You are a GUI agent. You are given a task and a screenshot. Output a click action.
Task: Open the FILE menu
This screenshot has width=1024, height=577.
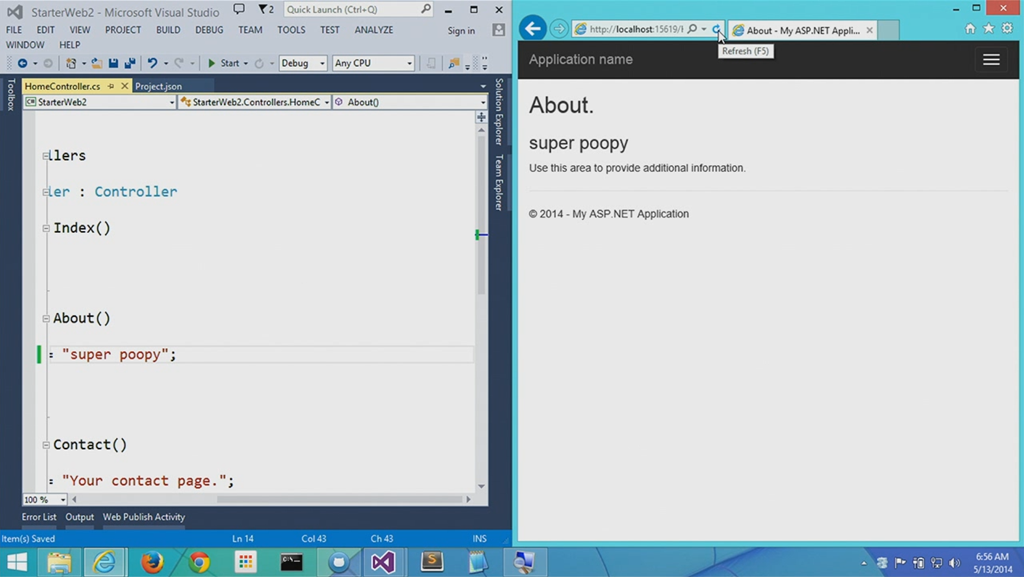(14, 30)
